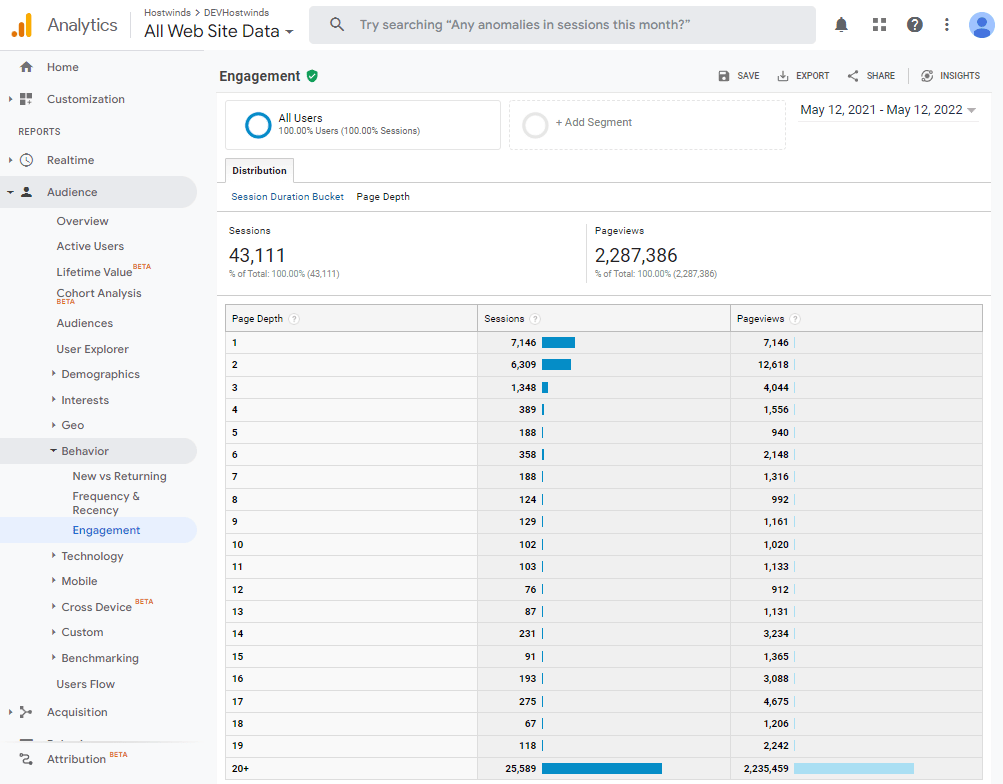Click the Acquisition arrows icon
Image resolution: width=1003 pixels, height=784 pixels.
click(x=26, y=712)
